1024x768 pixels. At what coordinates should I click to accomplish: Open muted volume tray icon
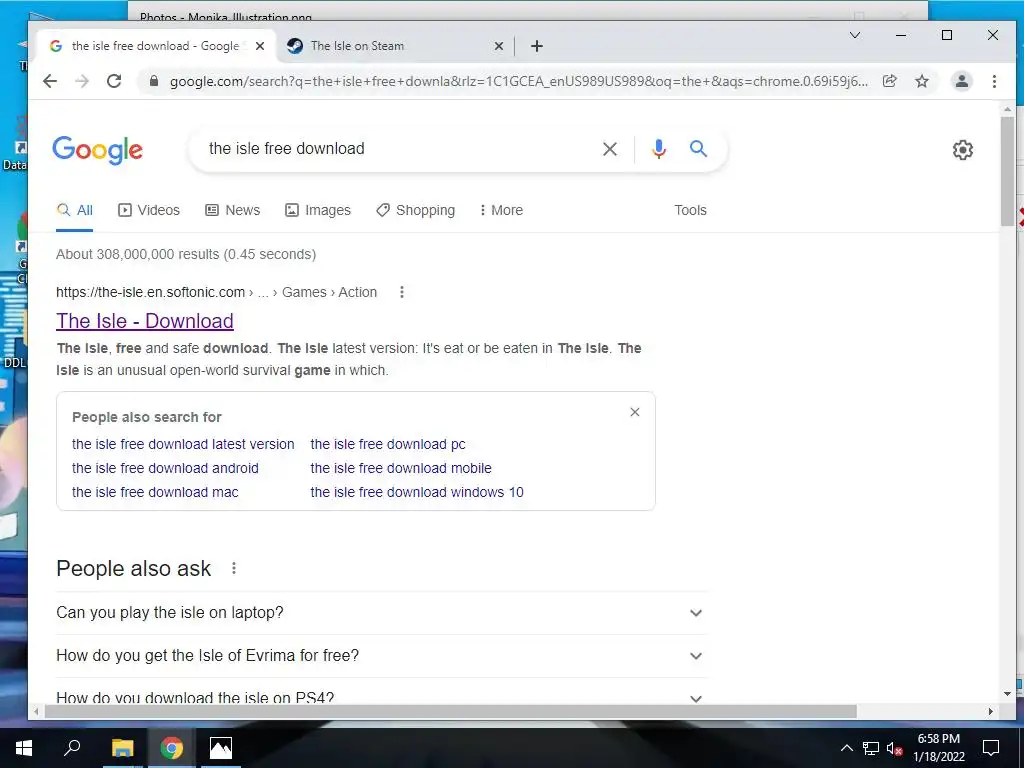point(894,748)
